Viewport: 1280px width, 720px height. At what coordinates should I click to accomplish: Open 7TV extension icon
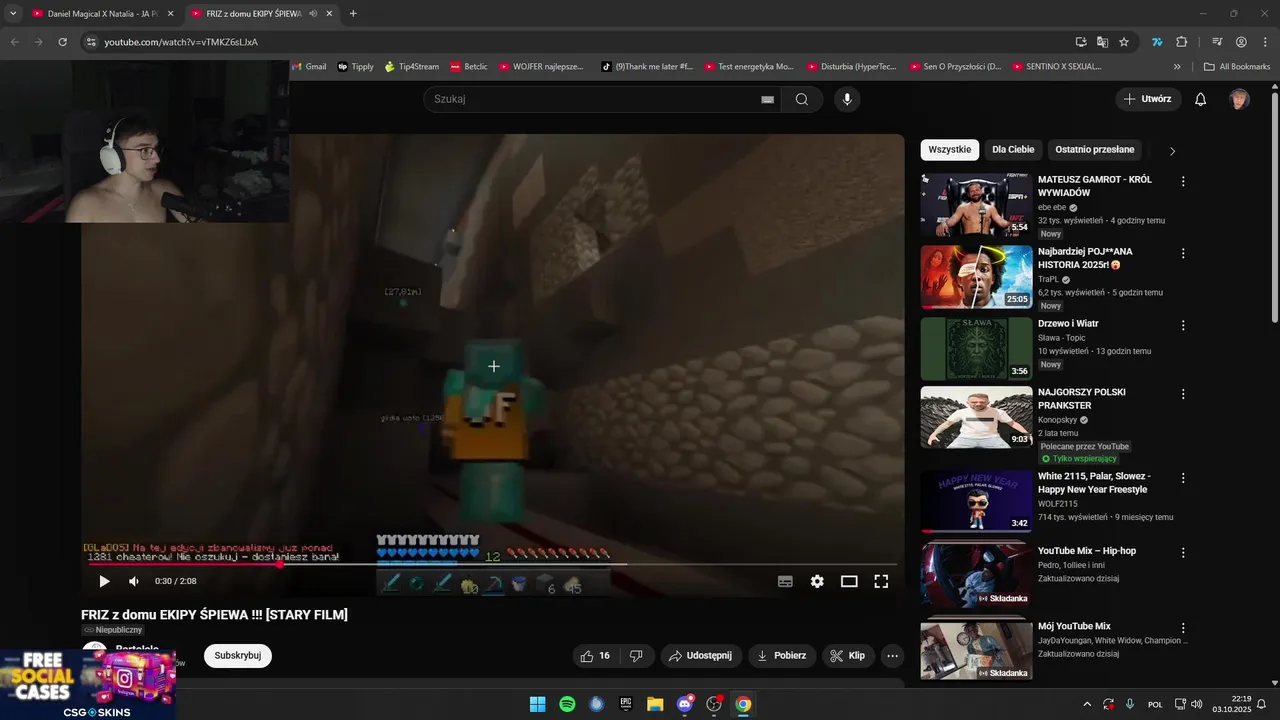(1157, 42)
